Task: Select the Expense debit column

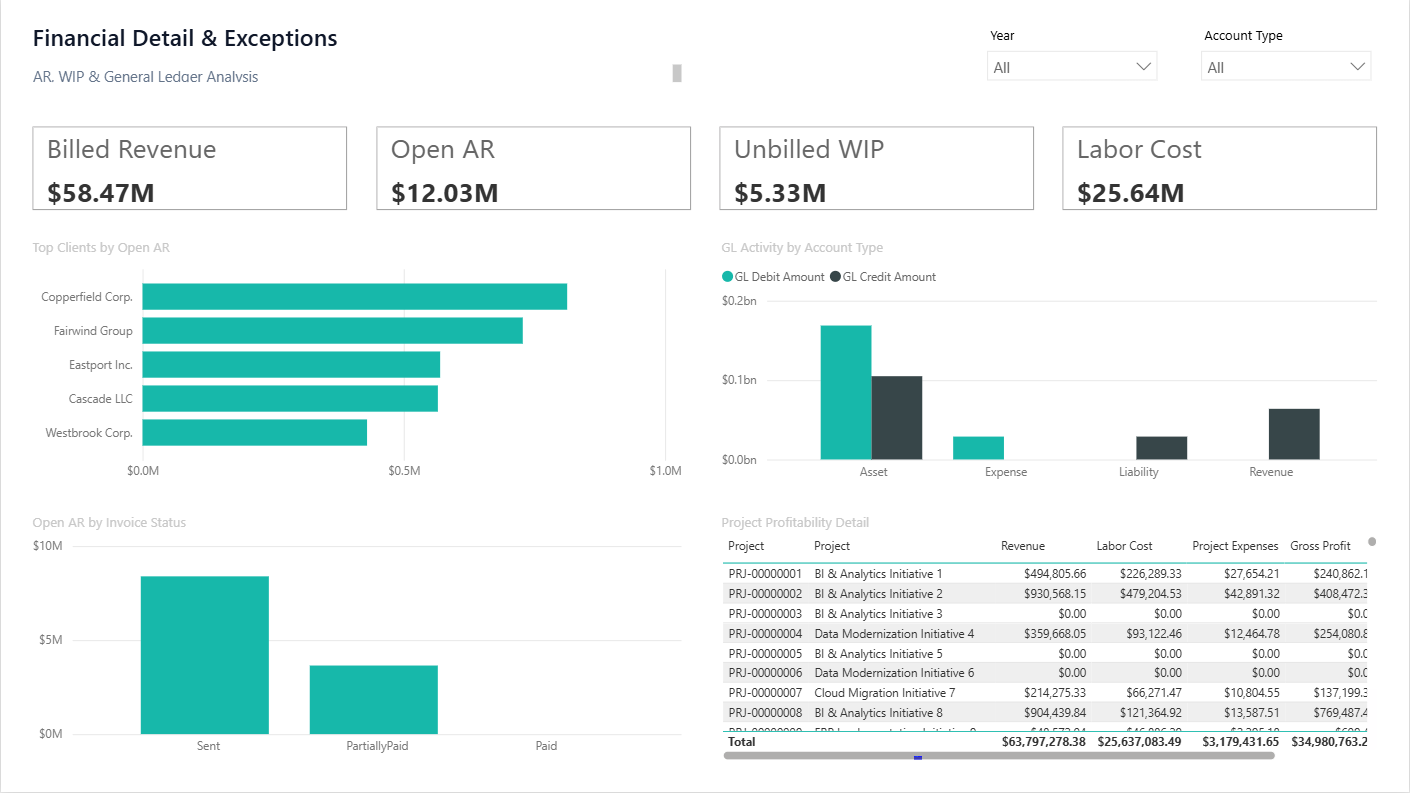Action: (x=979, y=448)
